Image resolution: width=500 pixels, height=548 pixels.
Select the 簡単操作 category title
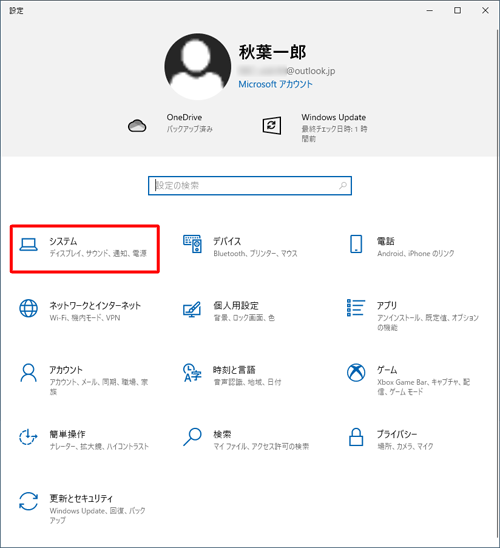[x=67, y=434]
